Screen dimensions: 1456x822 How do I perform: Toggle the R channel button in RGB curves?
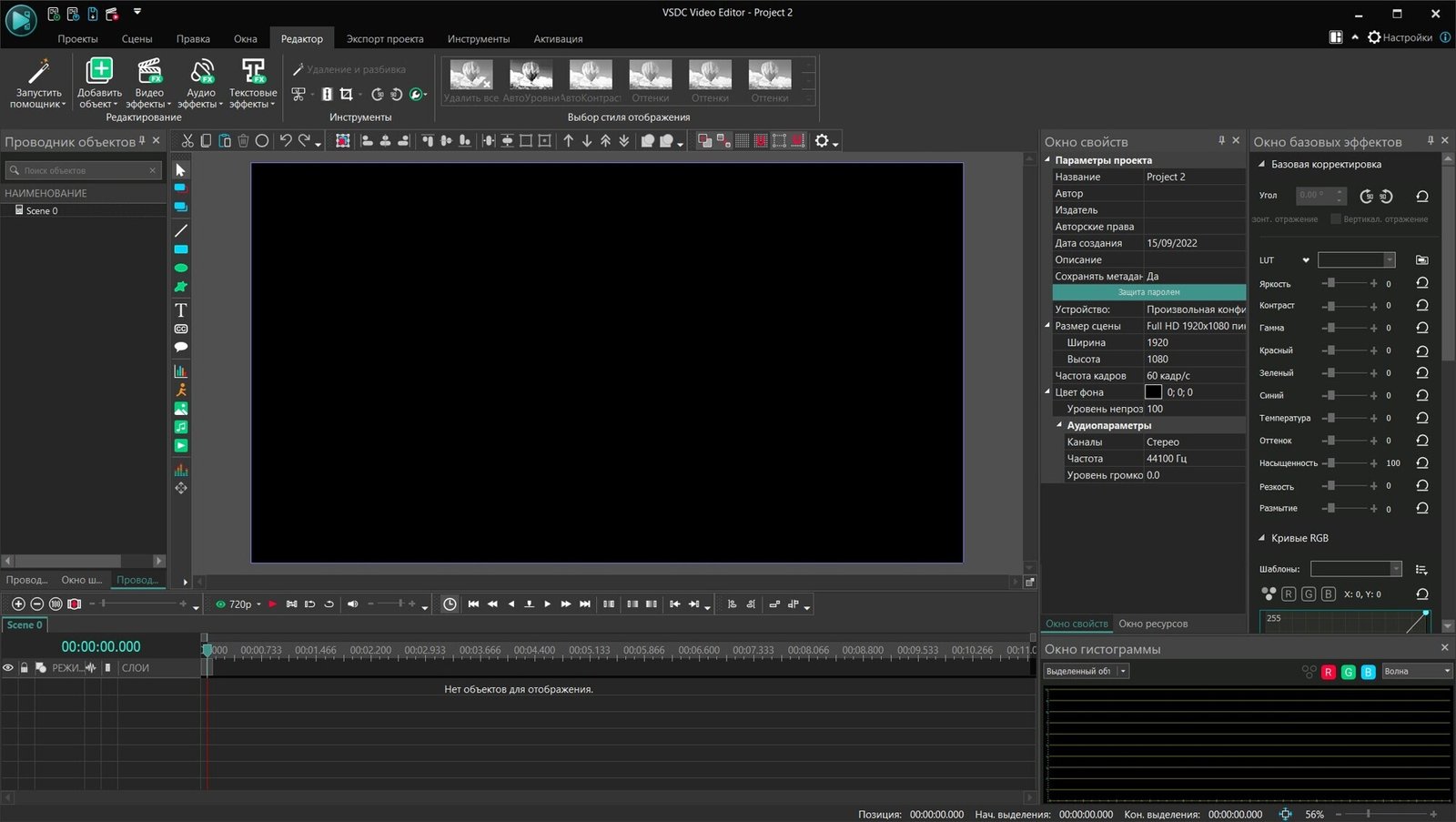(x=1289, y=594)
